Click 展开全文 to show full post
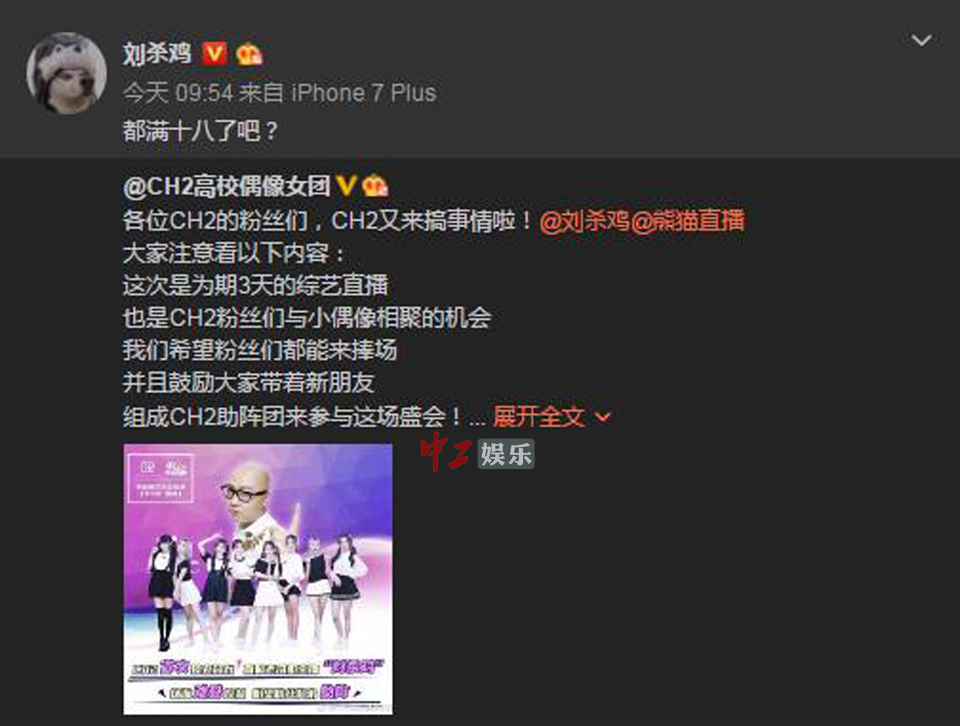Viewport: 960px width, 726px height. [539, 417]
